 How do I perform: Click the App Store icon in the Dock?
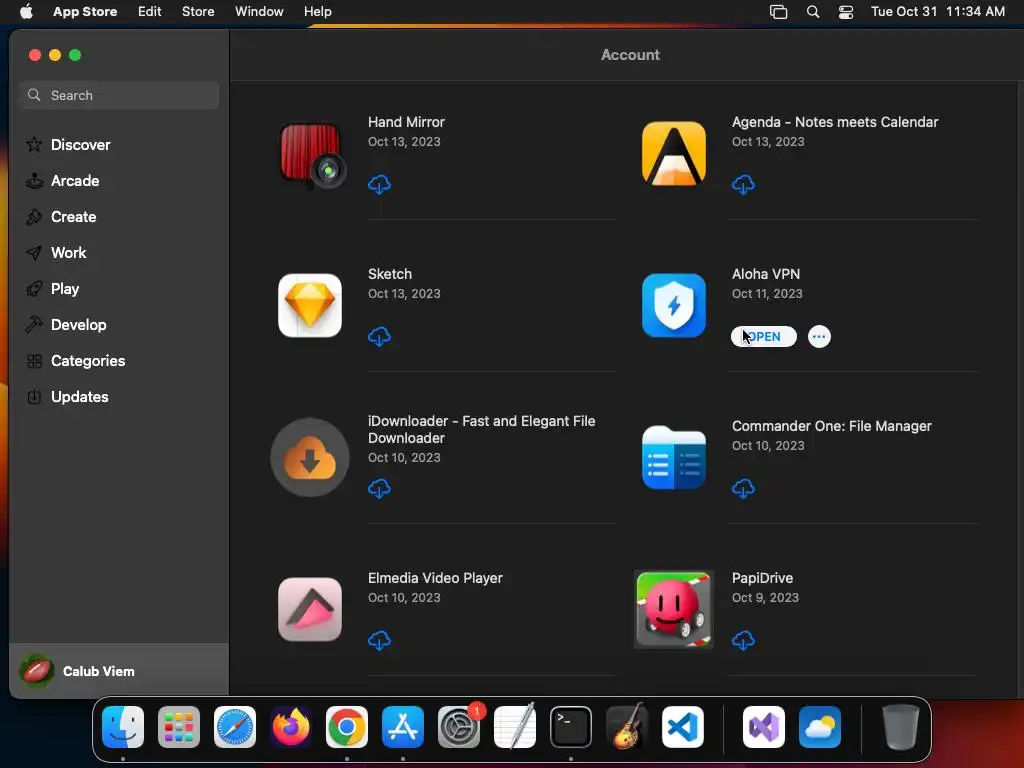[403, 726]
